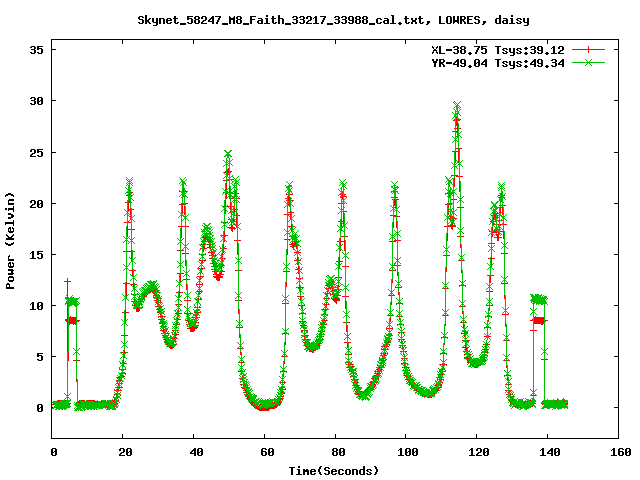Click y-axis tick label 35
Screen dimensions: 640x480
pyautogui.click(x=36, y=50)
